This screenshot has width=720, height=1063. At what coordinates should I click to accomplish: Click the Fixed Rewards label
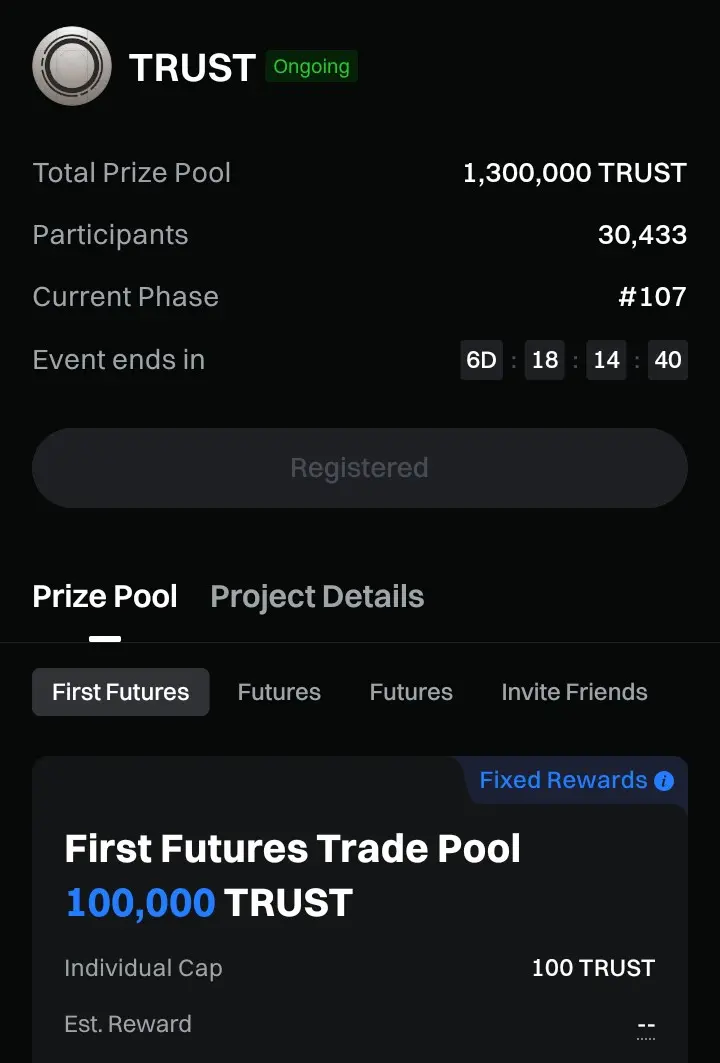(x=563, y=781)
